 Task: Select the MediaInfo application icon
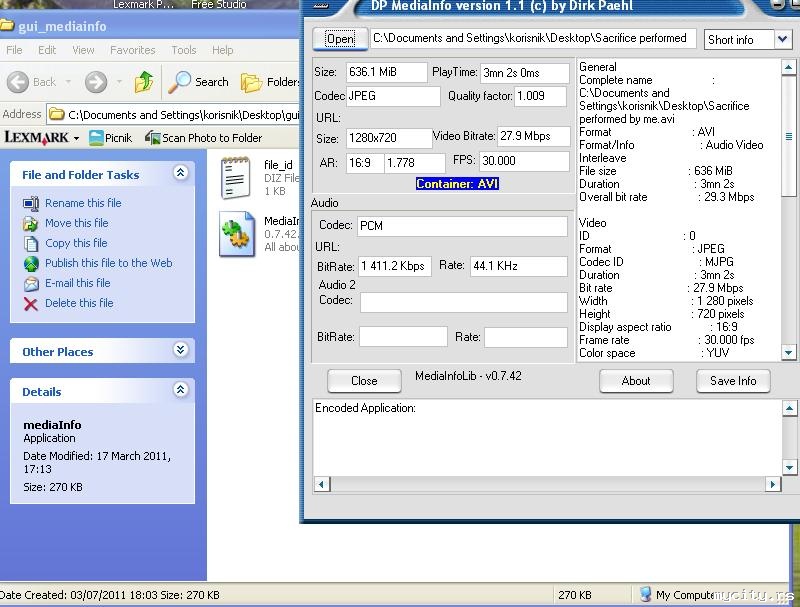click(x=237, y=234)
